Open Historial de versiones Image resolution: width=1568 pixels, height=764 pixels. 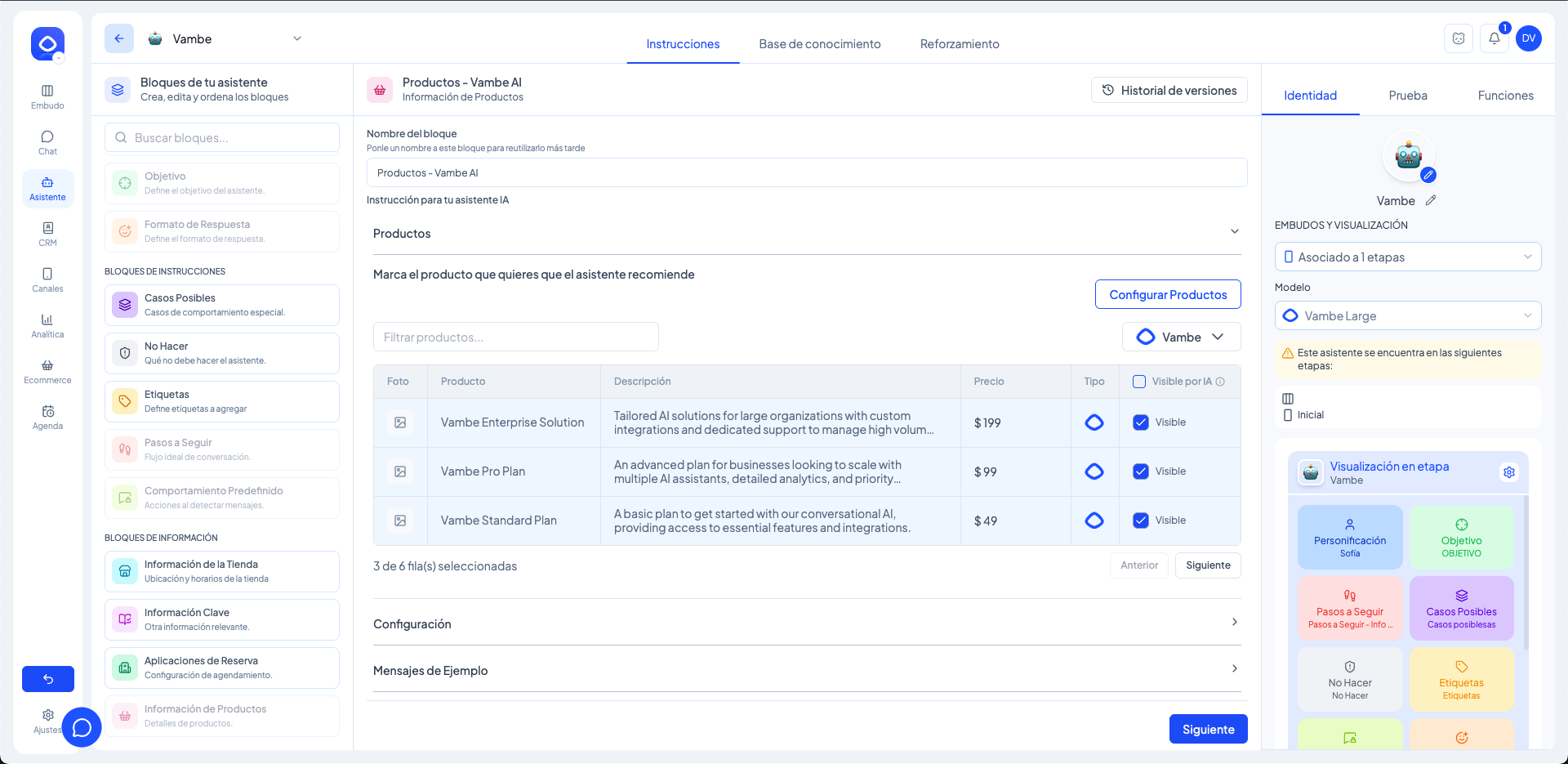1169,91
